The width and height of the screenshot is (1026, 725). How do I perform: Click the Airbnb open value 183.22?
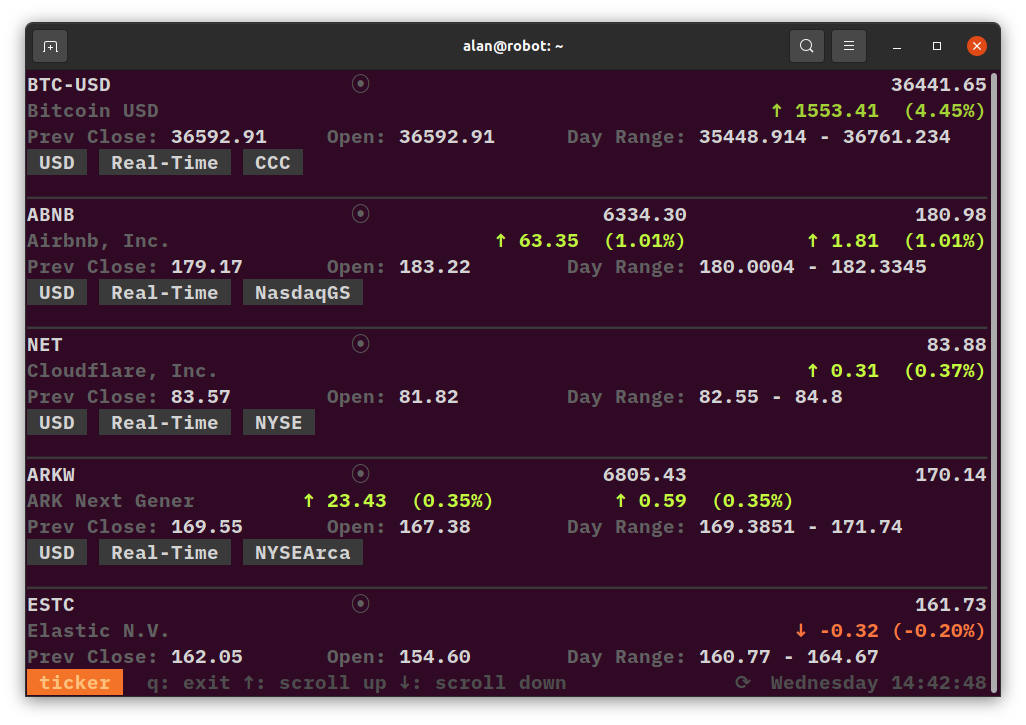[435, 267]
